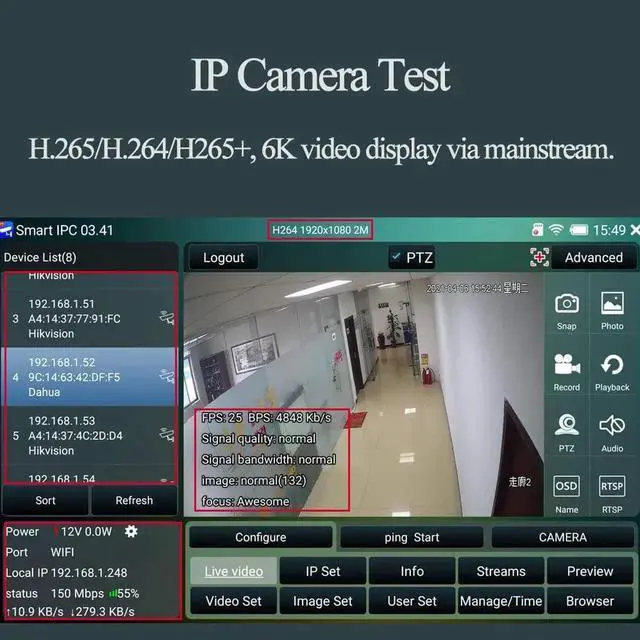The height and width of the screenshot is (640, 640).
Task: Click the OSD Name icon
Action: click(x=566, y=490)
